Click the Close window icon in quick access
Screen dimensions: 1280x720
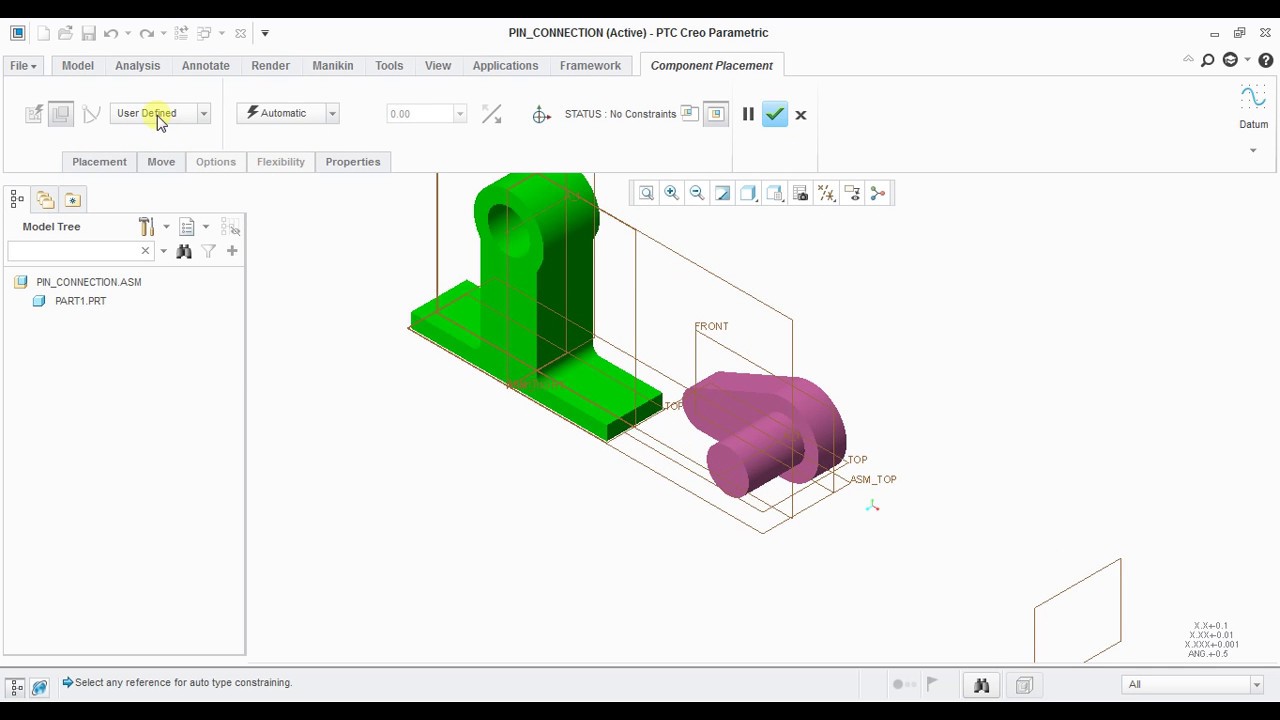[x=240, y=33]
